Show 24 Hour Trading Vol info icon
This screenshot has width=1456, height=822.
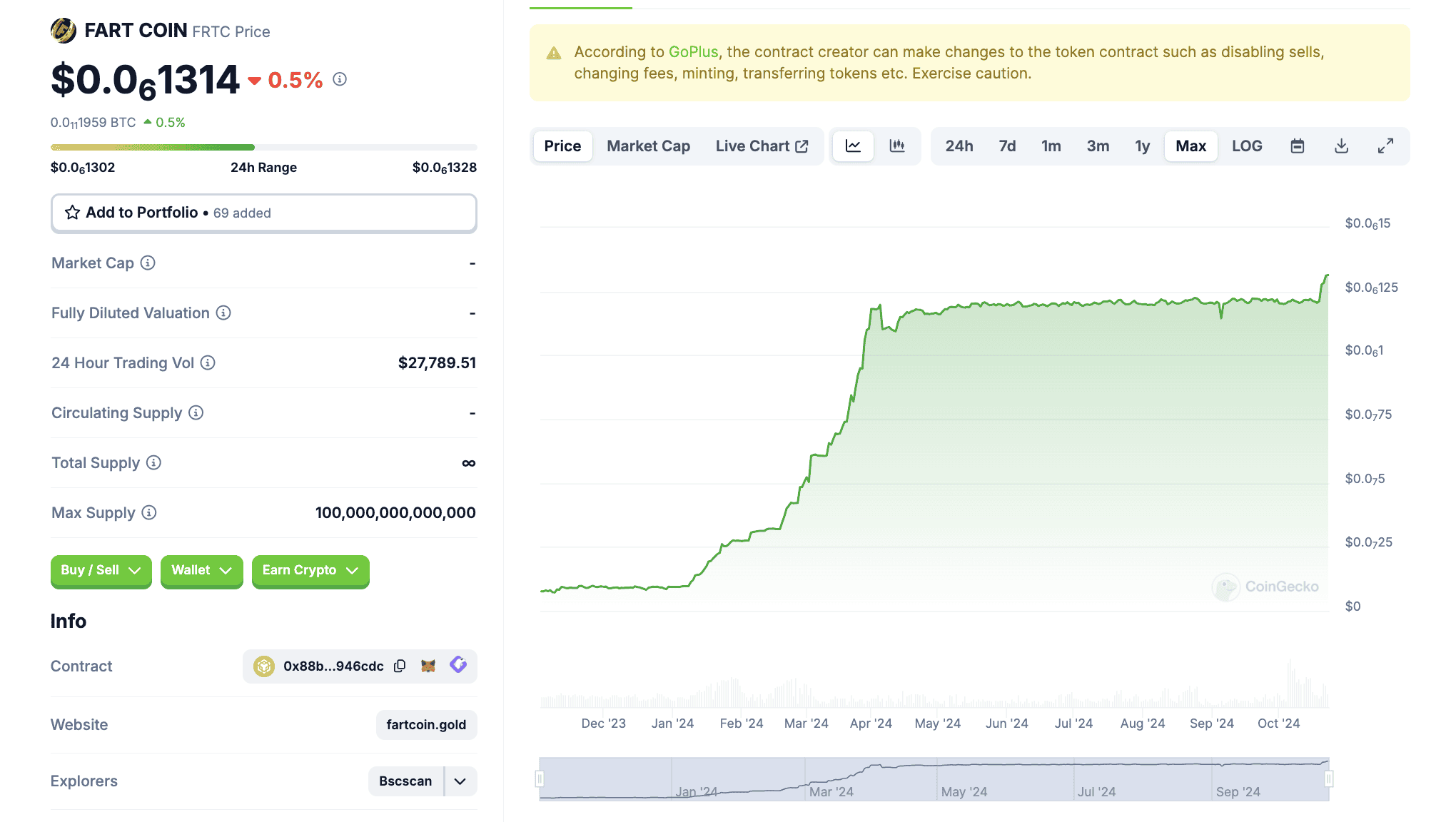click(x=208, y=363)
